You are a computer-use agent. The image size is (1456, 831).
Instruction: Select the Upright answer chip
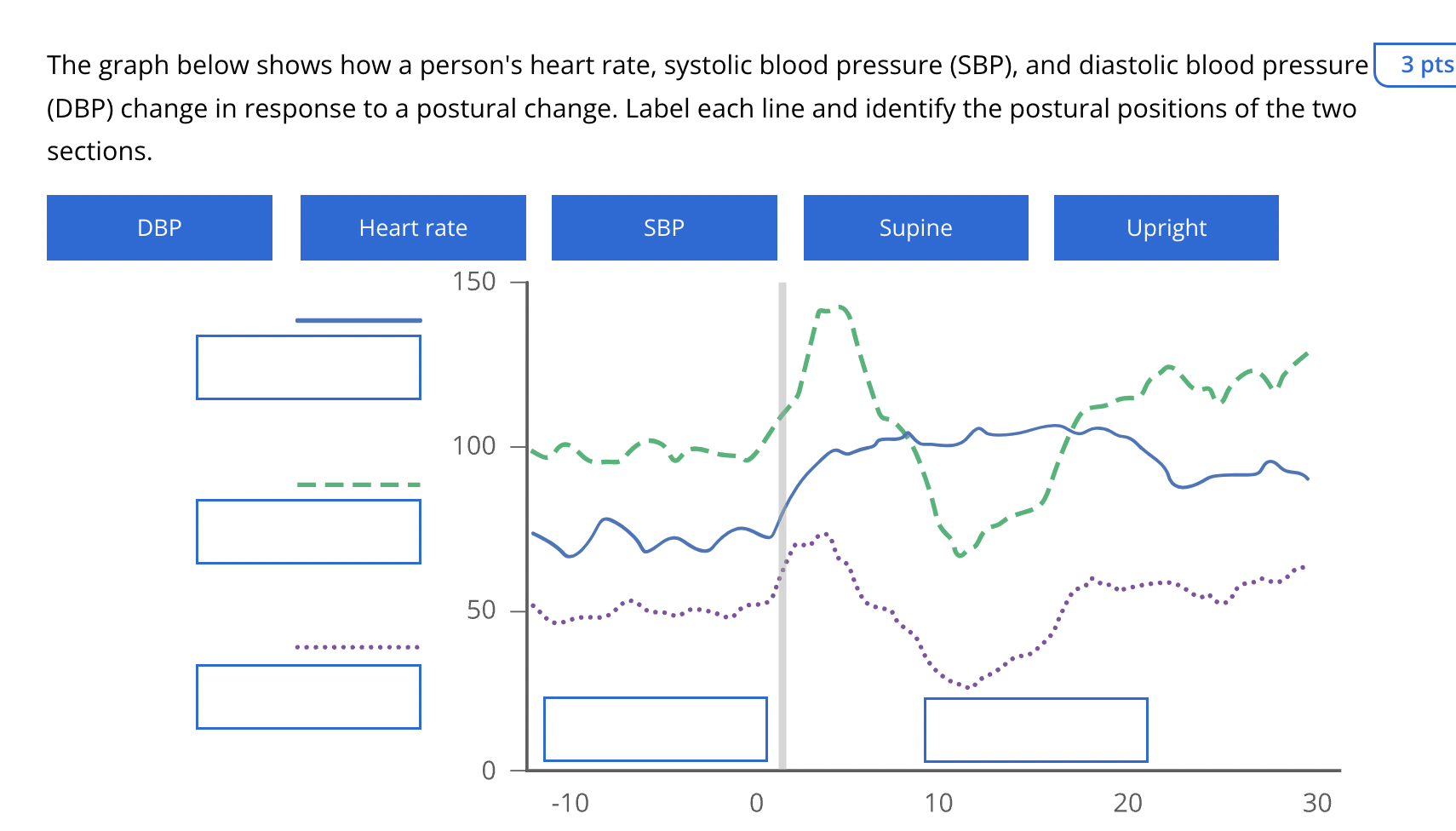[1166, 227]
